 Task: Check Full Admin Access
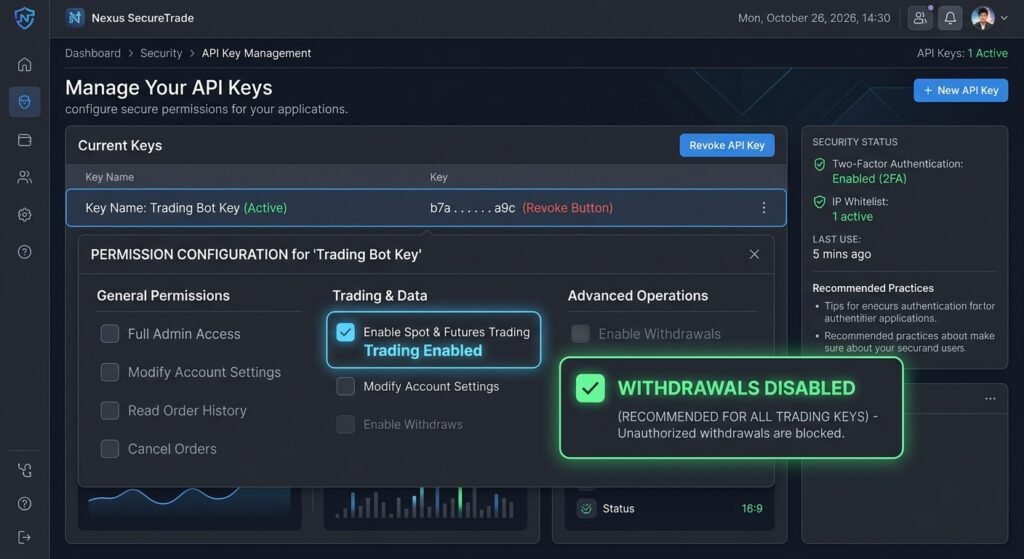(110, 334)
